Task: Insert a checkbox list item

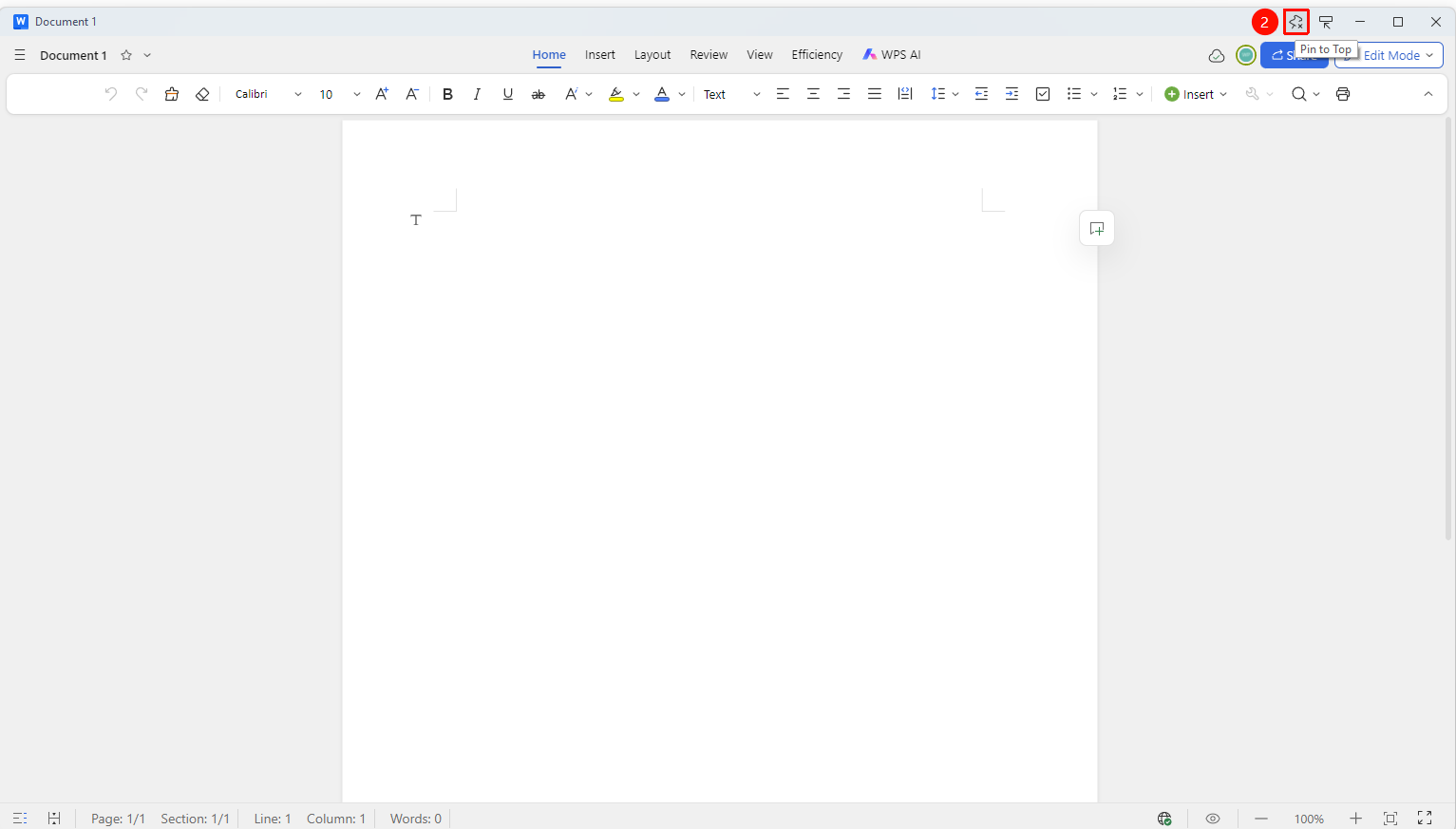Action: click(1043, 94)
